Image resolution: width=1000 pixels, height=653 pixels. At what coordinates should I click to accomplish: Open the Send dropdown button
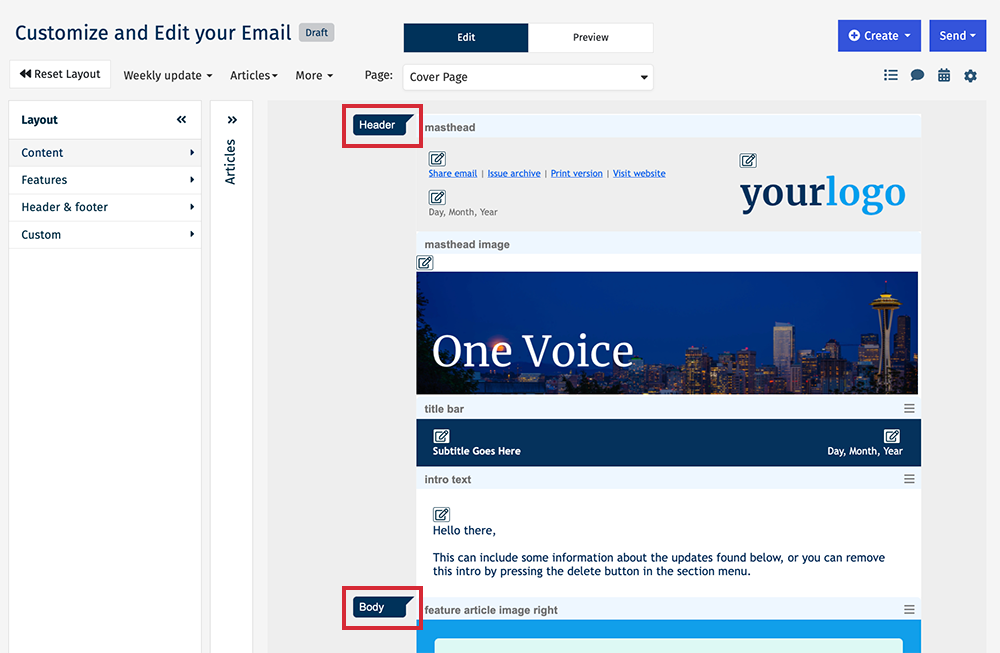pyautogui.click(x=957, y=36)
